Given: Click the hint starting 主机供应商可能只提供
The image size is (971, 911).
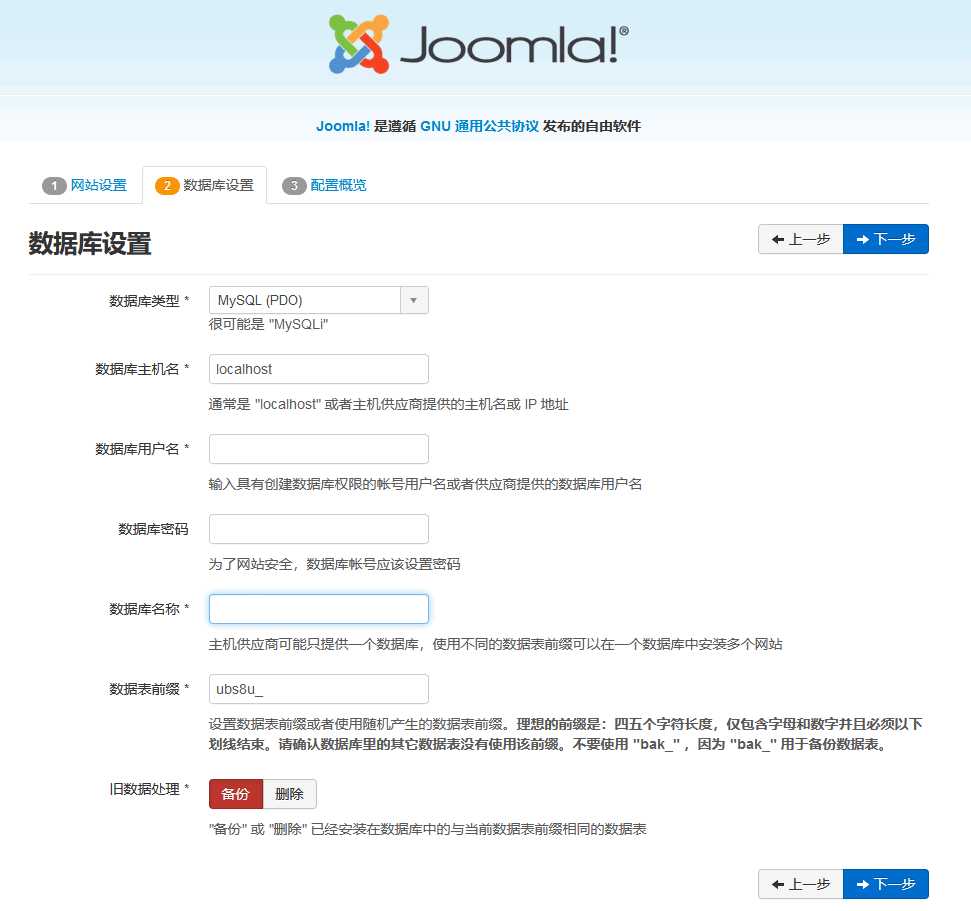Looking at the screenshot, I should tap(495, 644).
